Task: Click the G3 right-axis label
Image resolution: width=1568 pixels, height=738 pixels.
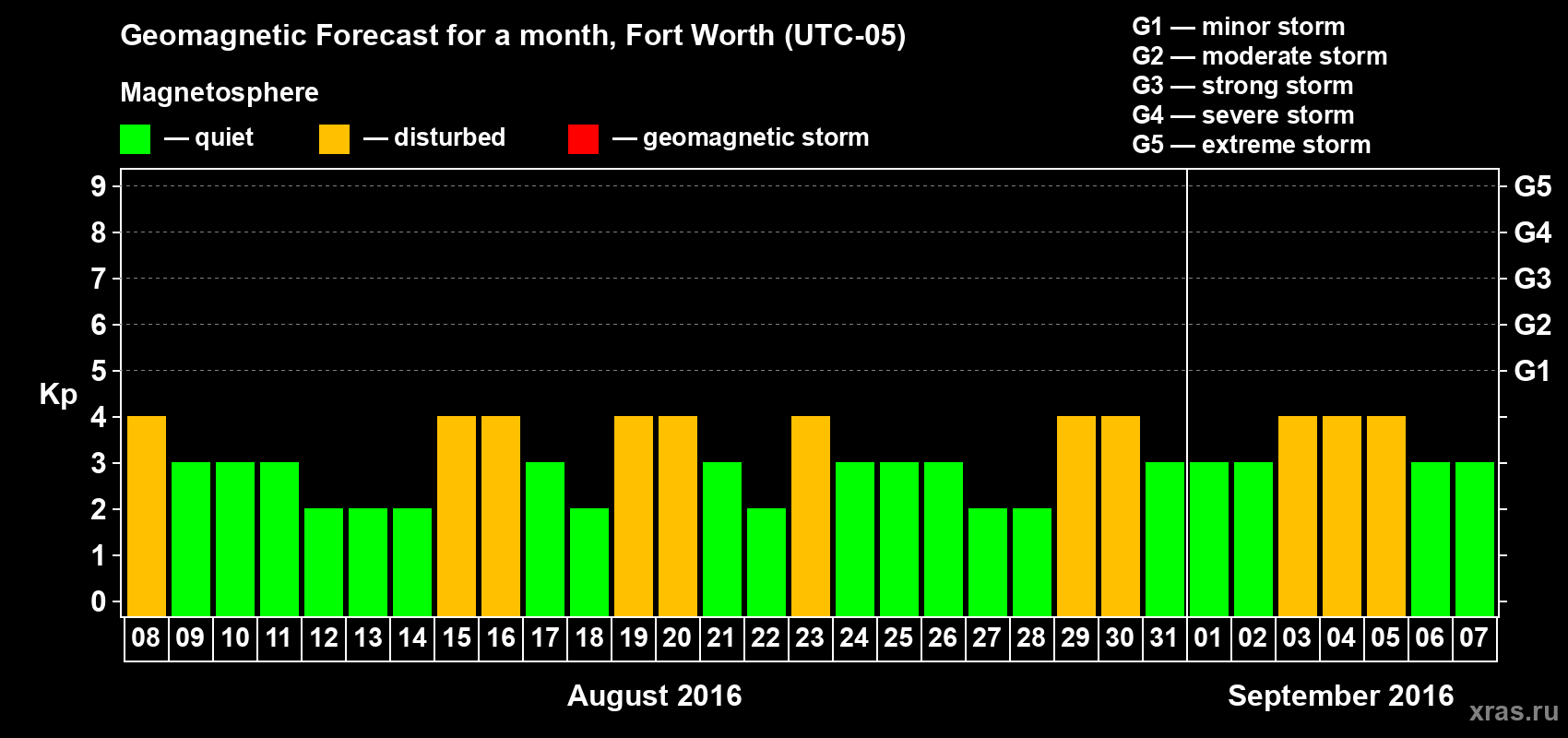Action: pos(1533,279)
